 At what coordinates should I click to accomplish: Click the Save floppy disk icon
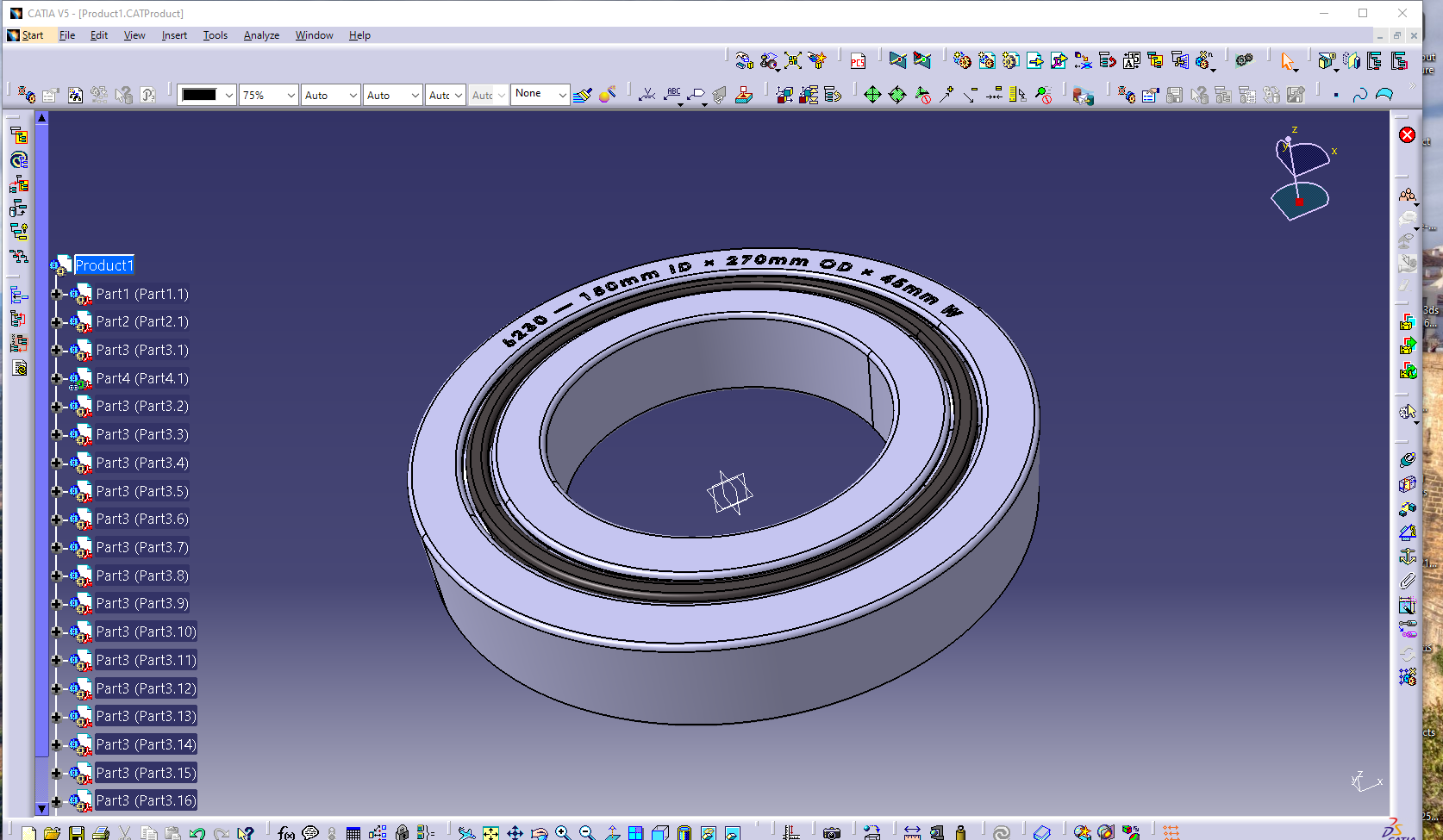coord(77,833)
